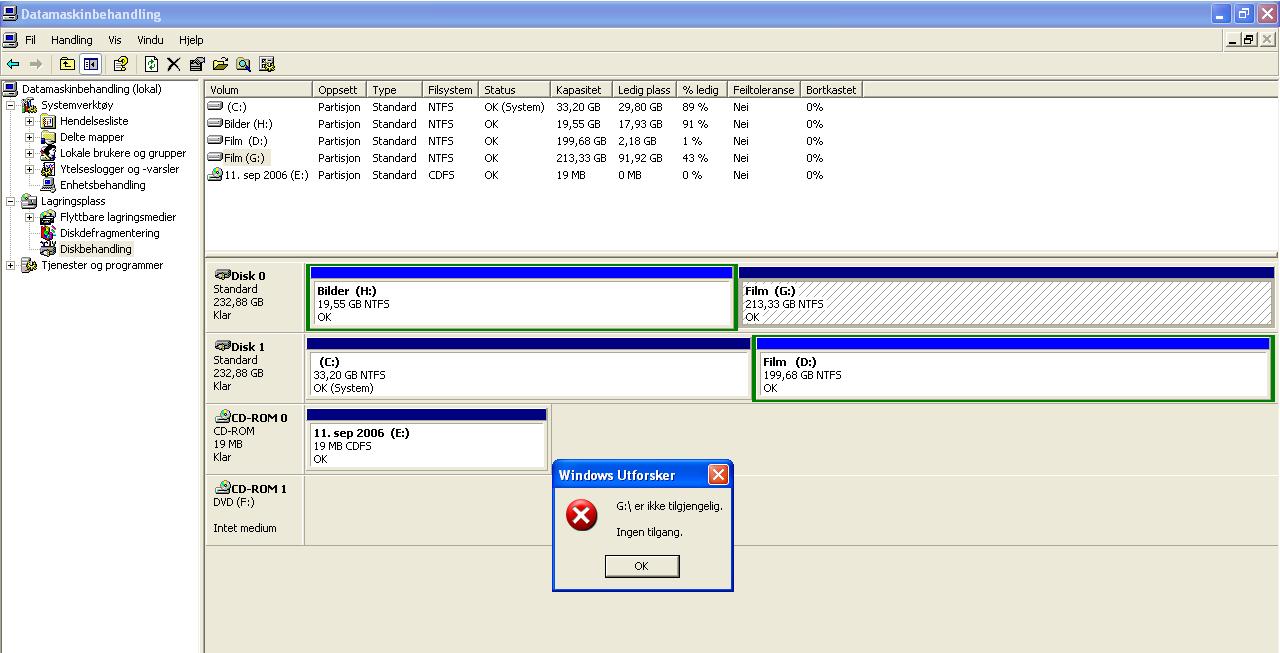Click the Lokale brukere og grupper icon

48,153
